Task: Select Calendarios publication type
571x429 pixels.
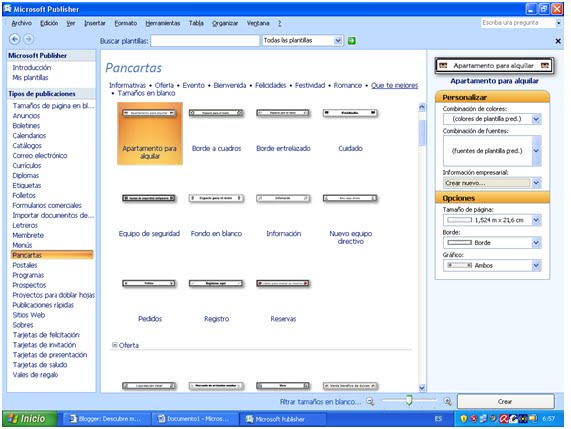Action: [29, 136]
